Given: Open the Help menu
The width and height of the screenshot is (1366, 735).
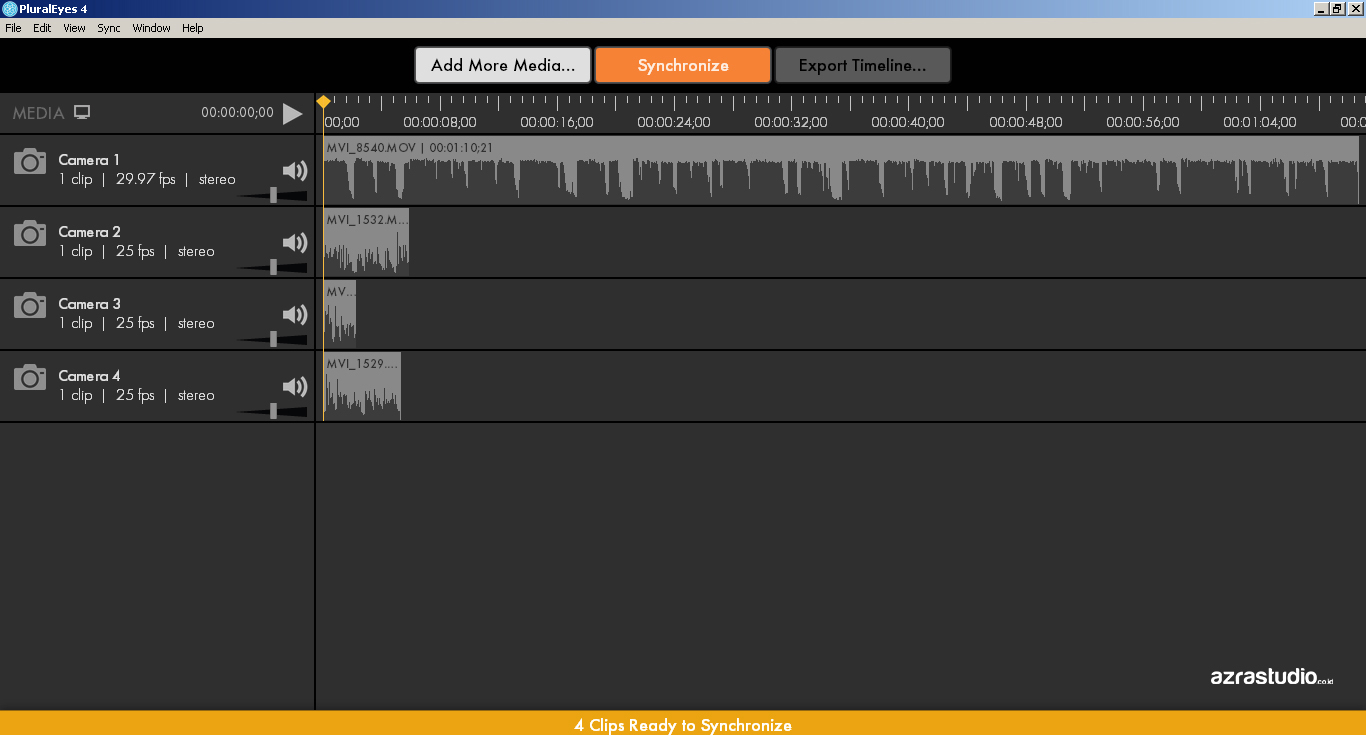Looking at the screenshot, I should click(193, 28).
